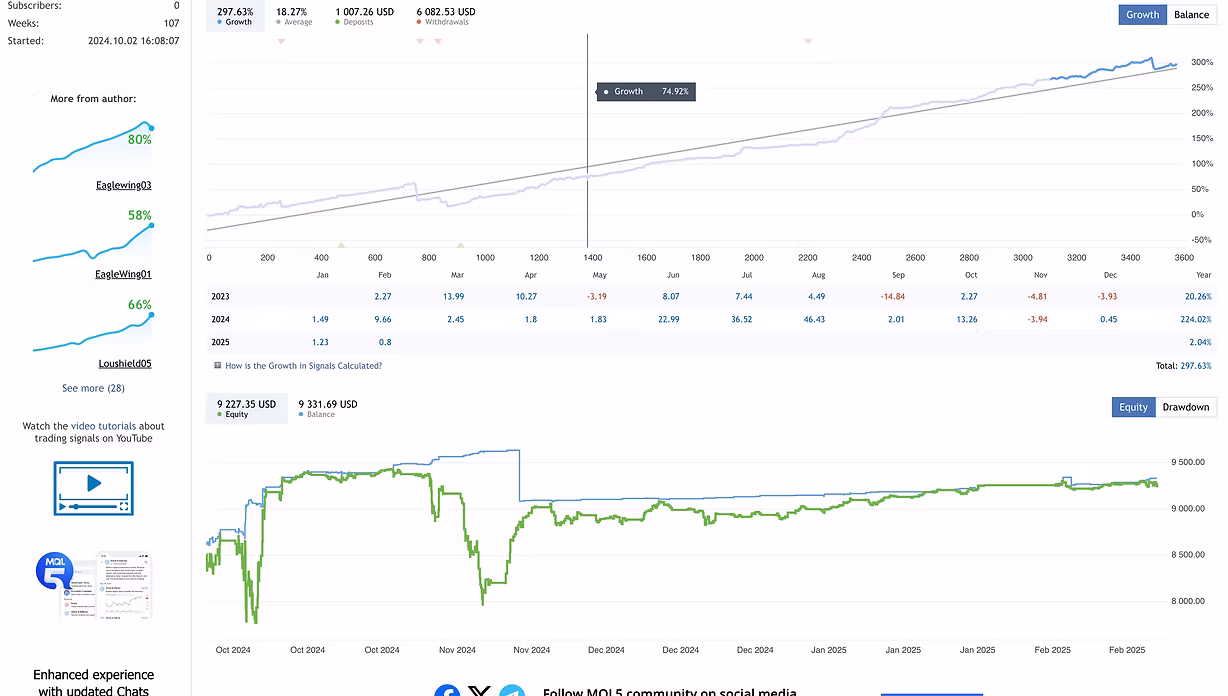Toggle the Growth series in chart legend
The width and height of the screenshot is (1228, 696).
235,16
